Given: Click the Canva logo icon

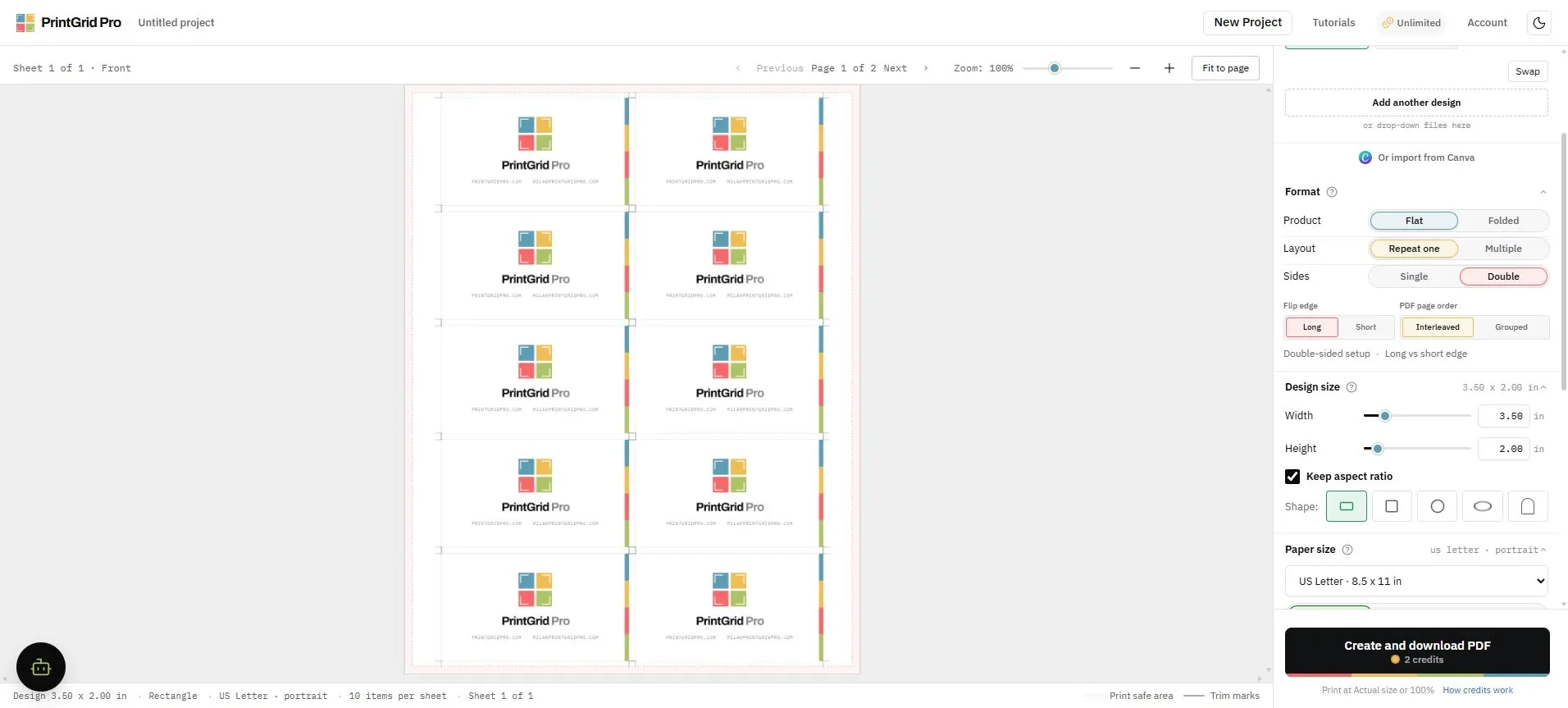Looking at the screenshot, I should point(1365,158).
